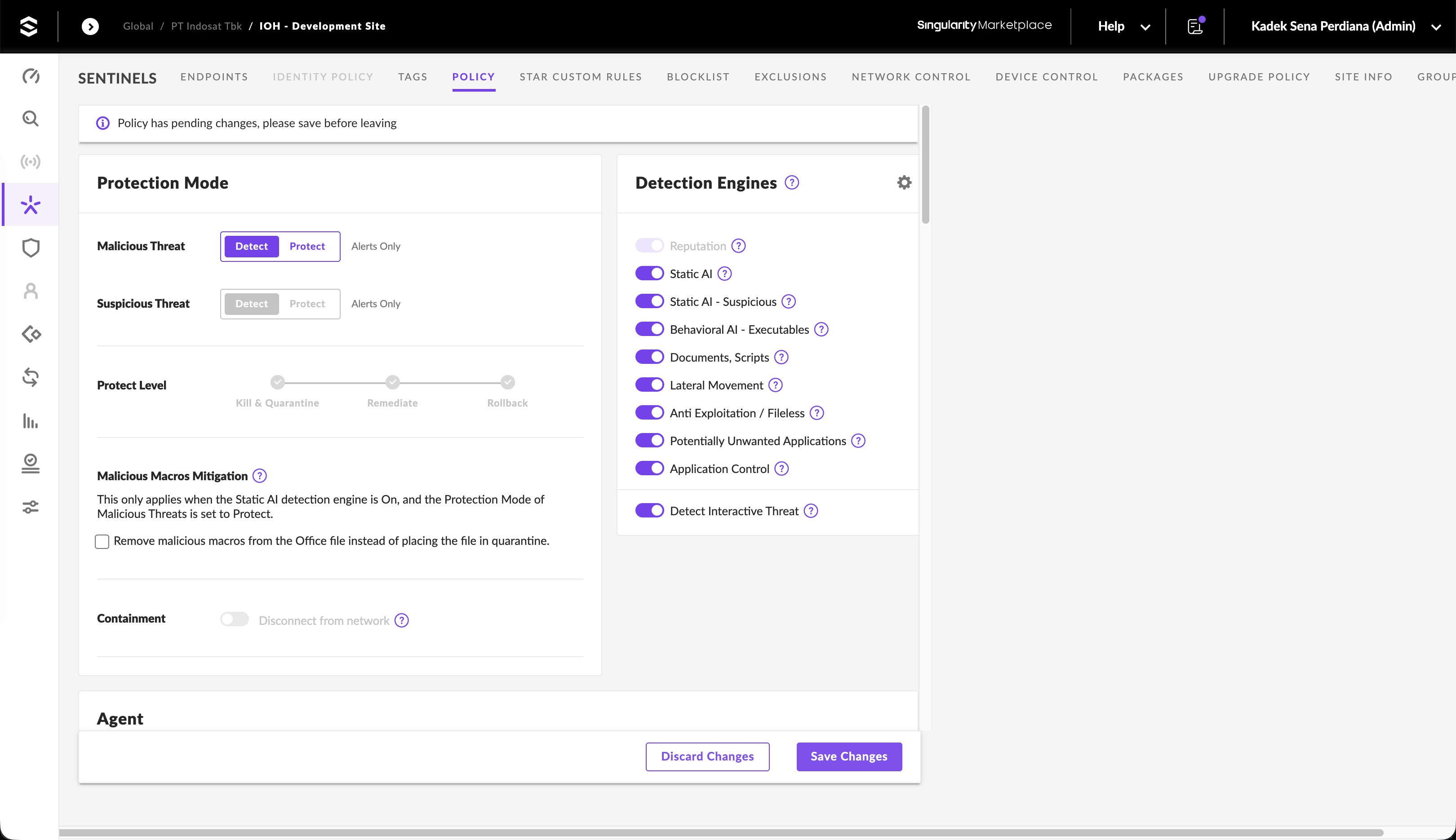The image size is (1456, 840).
Task: Click Discard Changes button
Action: 707,757
